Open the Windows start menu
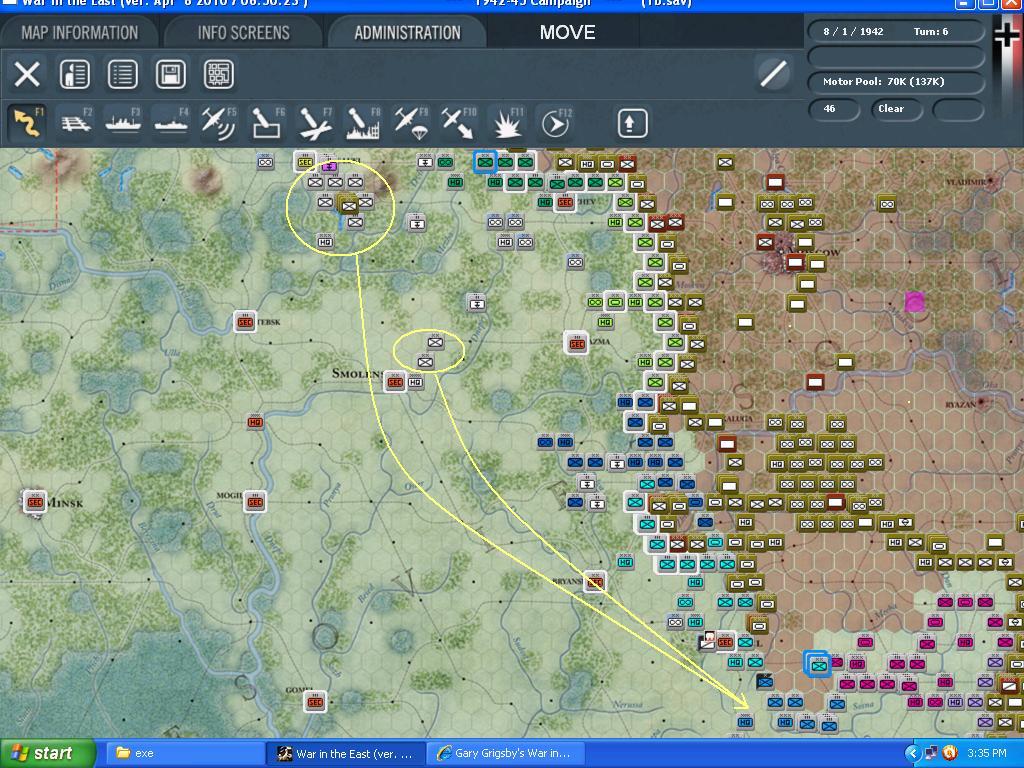 [48, 753]
